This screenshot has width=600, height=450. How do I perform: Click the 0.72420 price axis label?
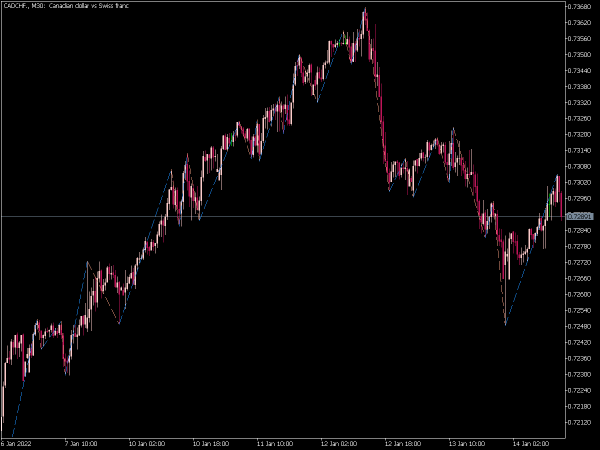click(580, 342)
